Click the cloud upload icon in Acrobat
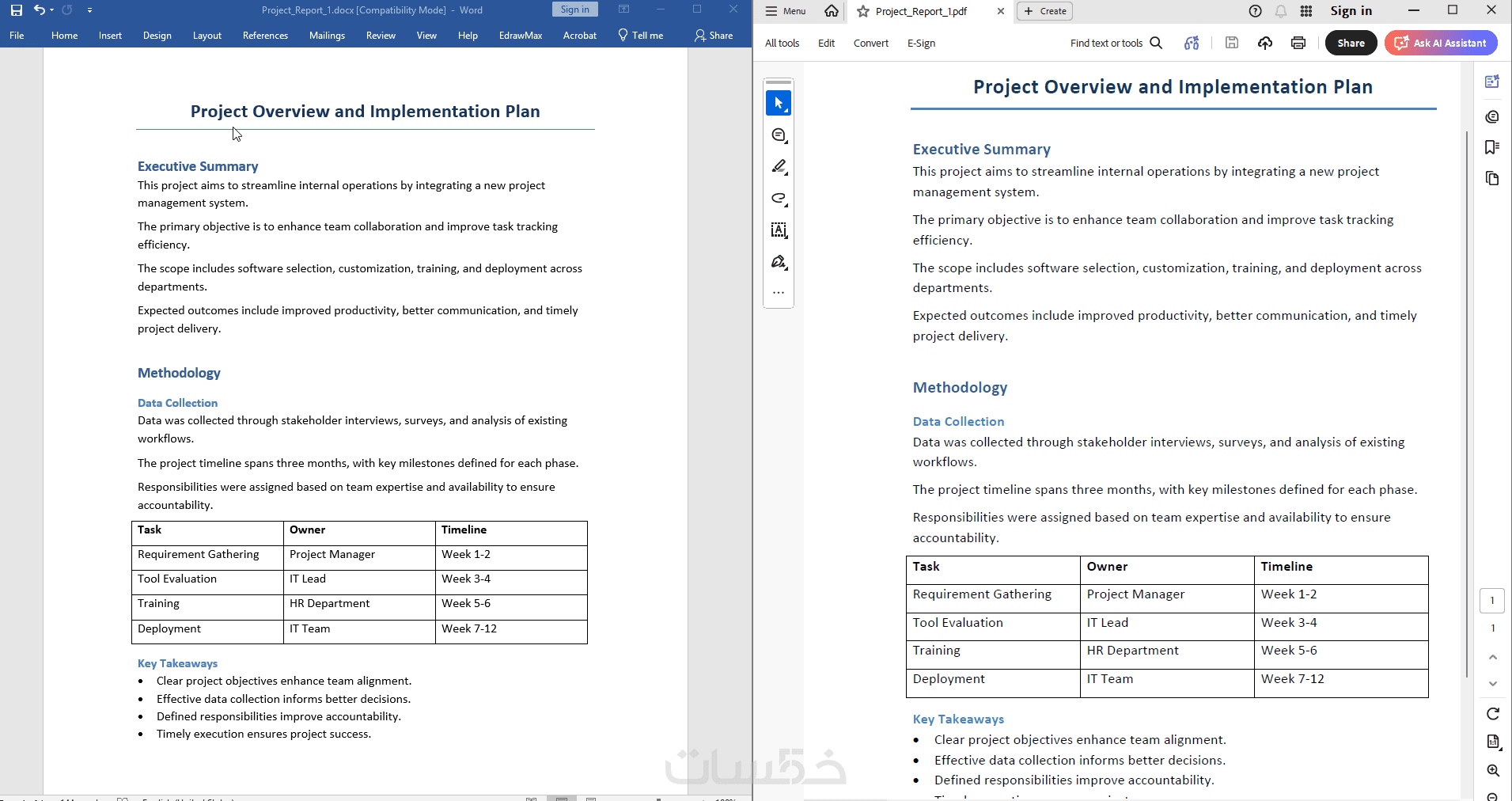Viewport: 1512px width, 801px height. 1265,44
